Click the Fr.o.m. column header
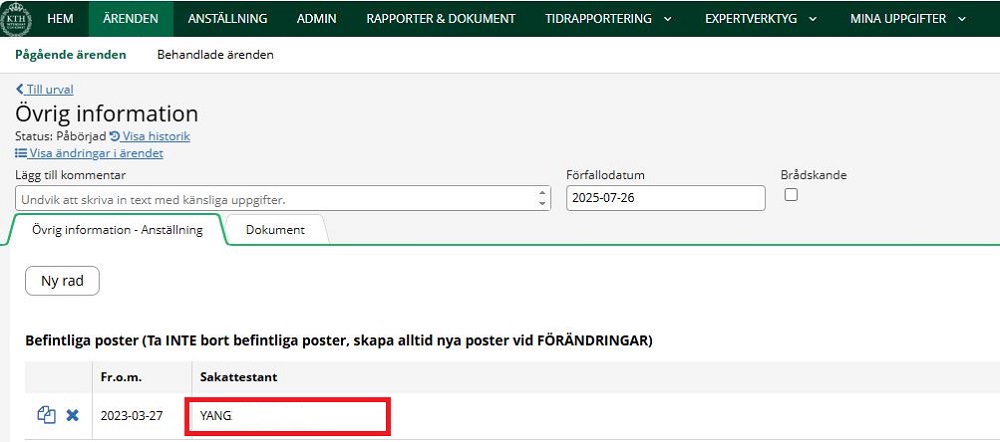 click(121, 377)
